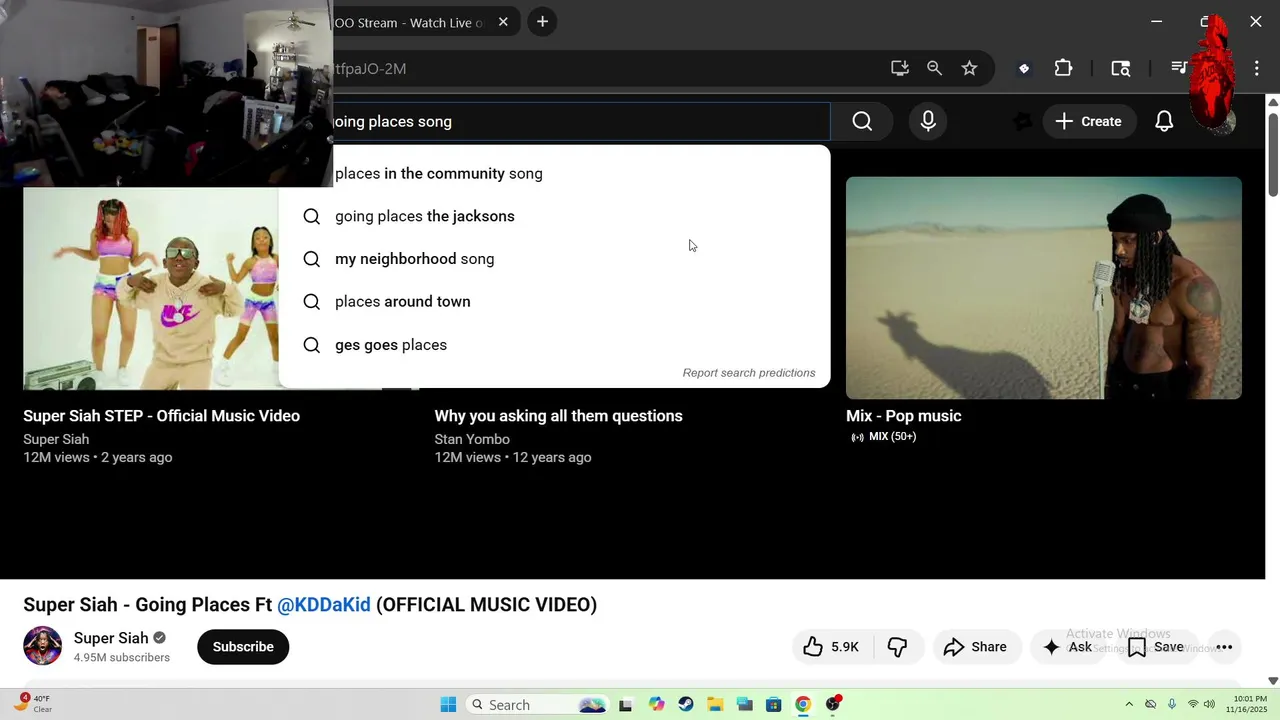Click the tray microphone icon

(x=1172, y=704)
